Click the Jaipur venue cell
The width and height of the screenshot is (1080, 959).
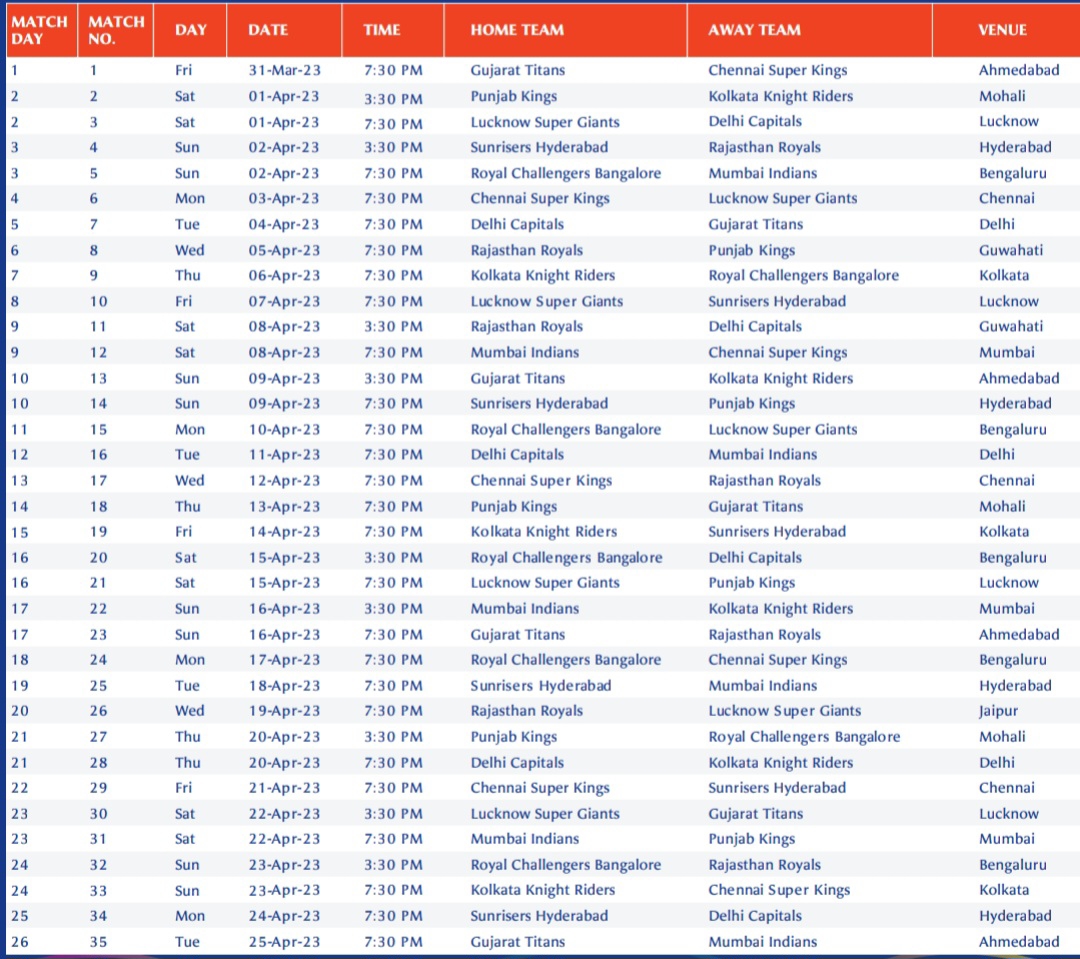(x=998, y=711)
